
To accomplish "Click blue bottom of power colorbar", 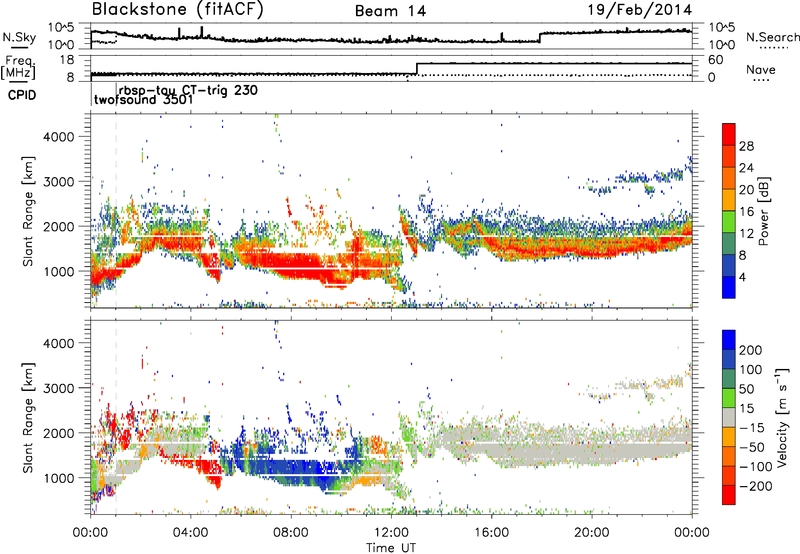I will point(729,287).
